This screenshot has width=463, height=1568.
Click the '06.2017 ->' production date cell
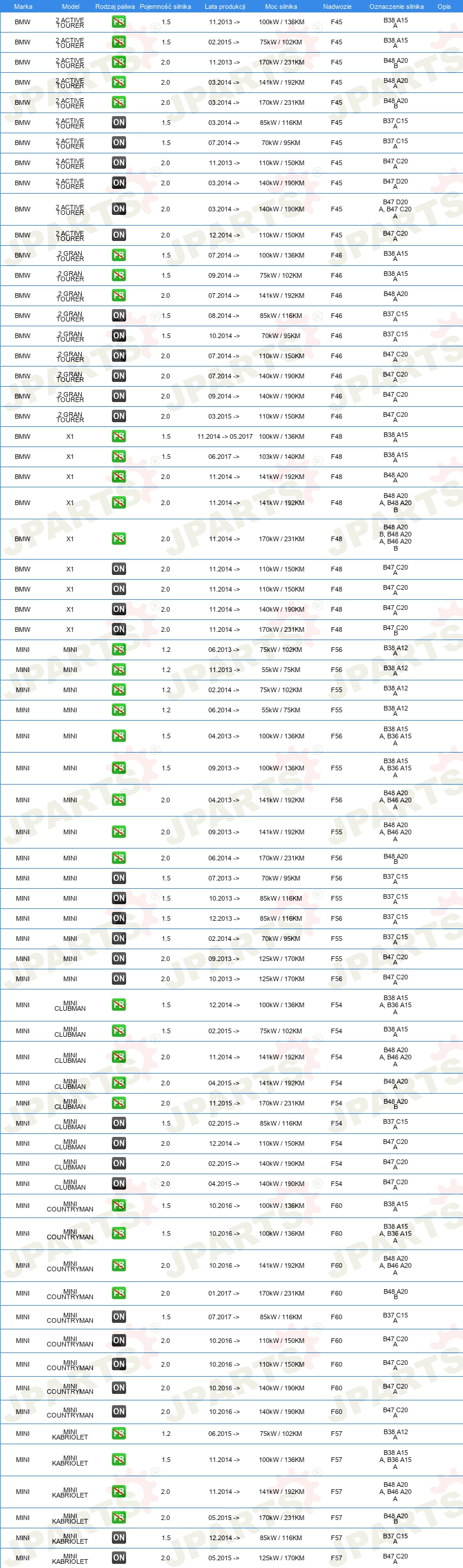tap(224, 457)
